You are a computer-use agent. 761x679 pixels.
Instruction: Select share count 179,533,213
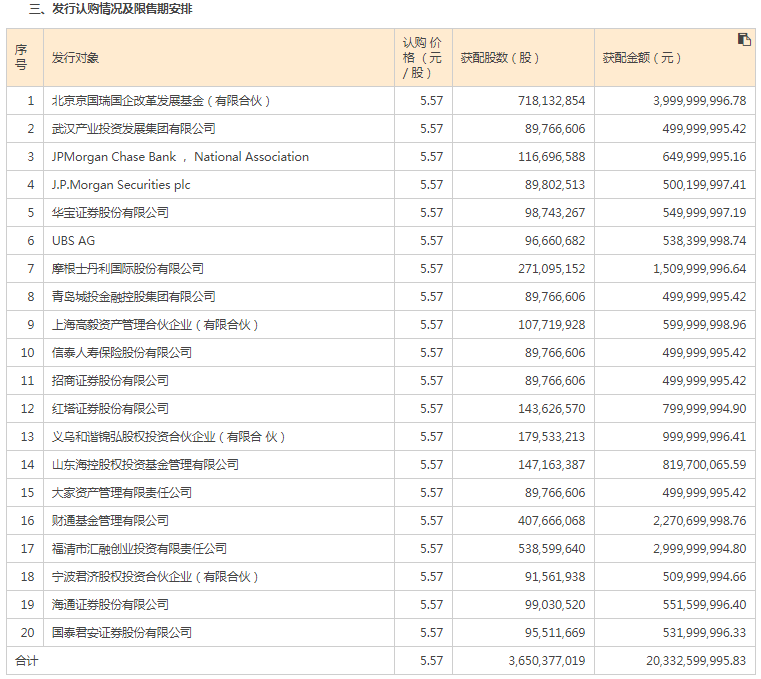click(x=551, y=437)
